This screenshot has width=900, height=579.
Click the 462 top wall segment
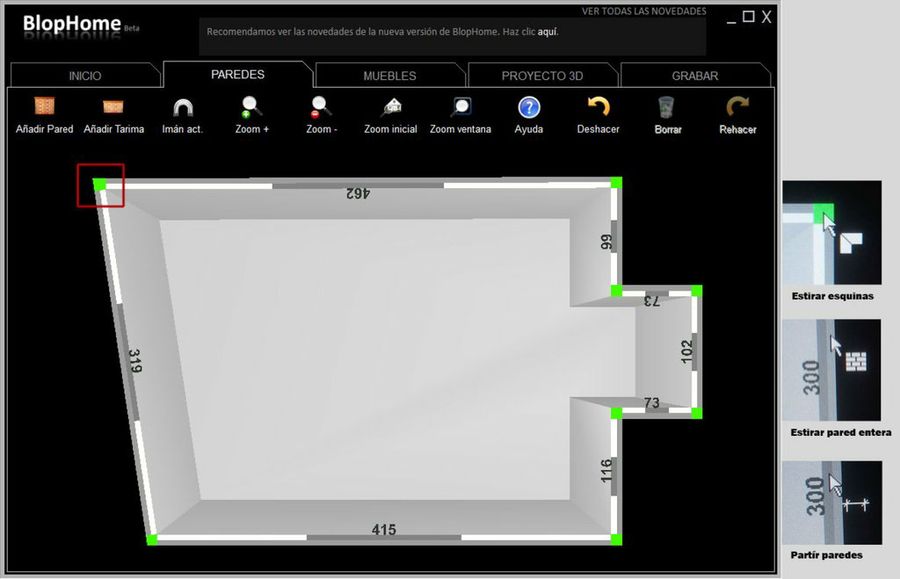358,186
